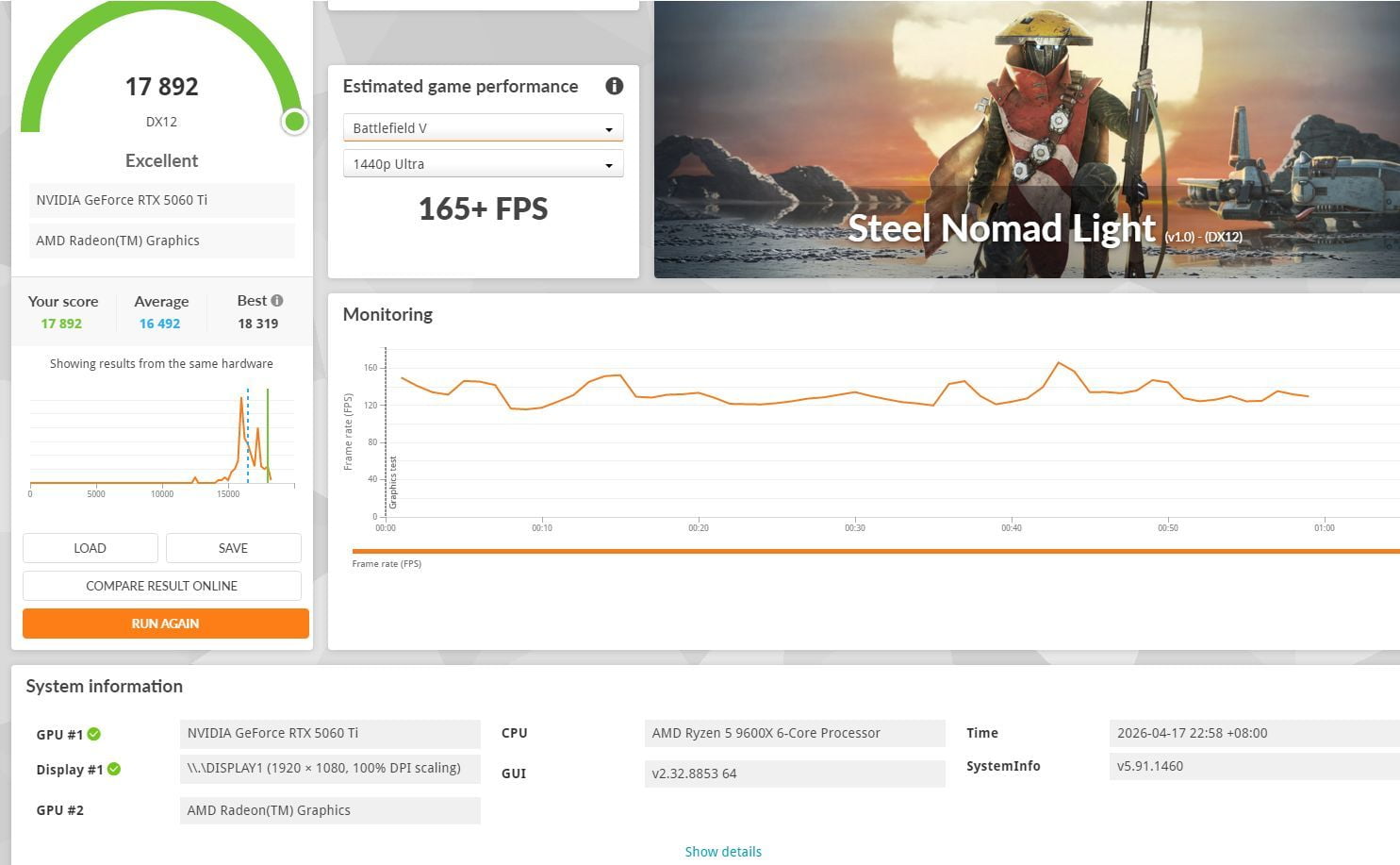The image size is (1400, 865).
Task: Click the average score 16 492
Action: [159, 324]
